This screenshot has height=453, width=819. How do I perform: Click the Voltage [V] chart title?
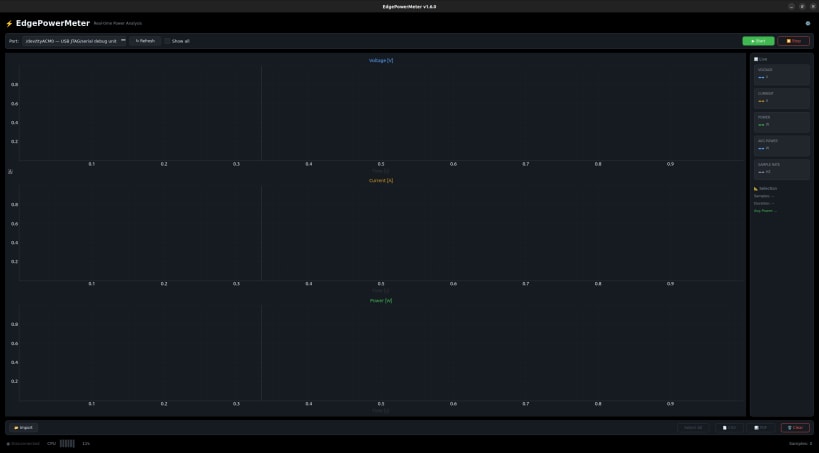tap(381, 61)
